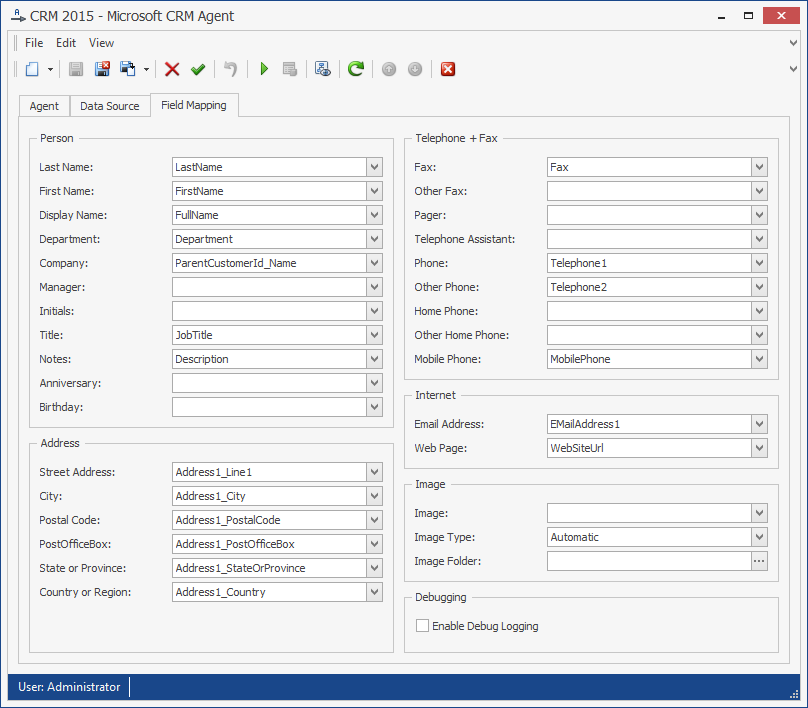The height and width of the screenshot is (708, 808).
Task: Expand the Birthday dropdown
Action: coord(375,407)
